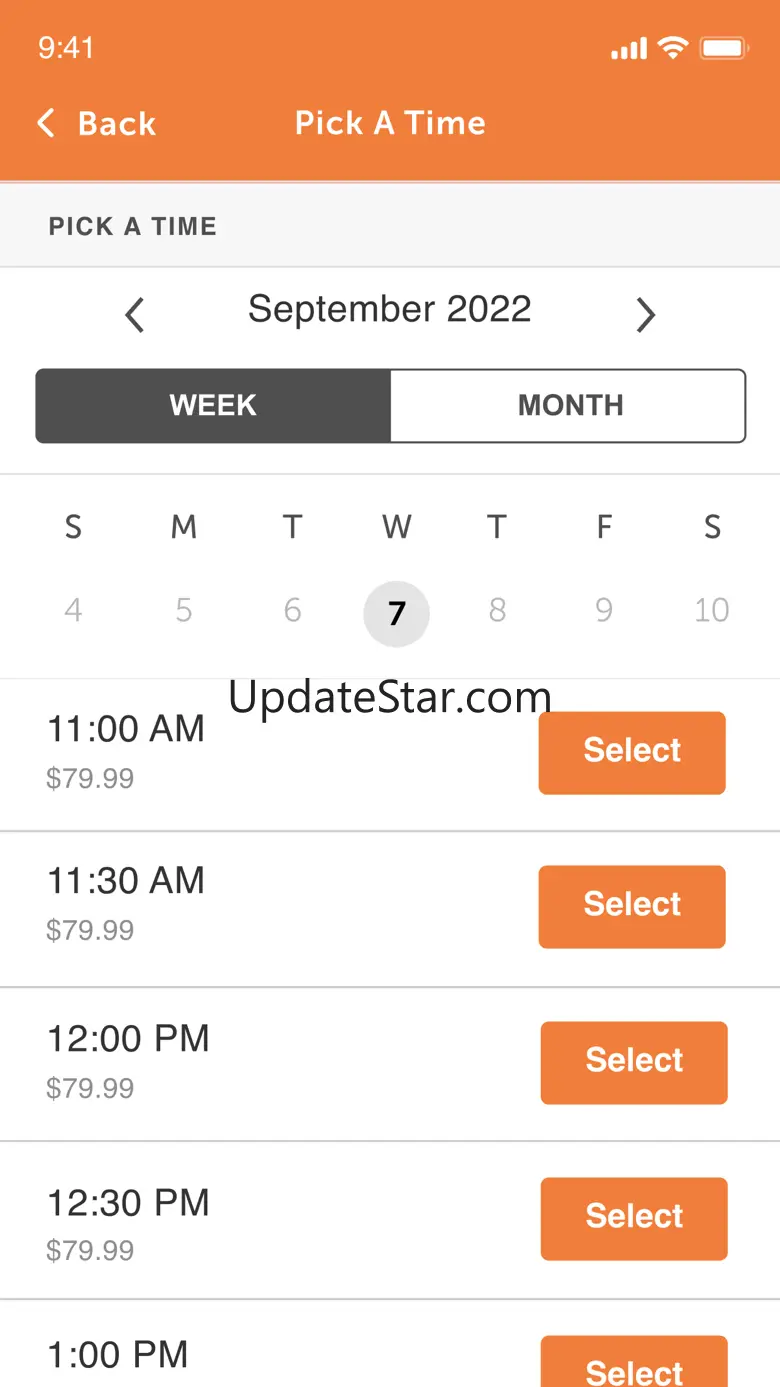Select the 11:30 AM time slot
Screen dimensions: 780x1387
632,906
